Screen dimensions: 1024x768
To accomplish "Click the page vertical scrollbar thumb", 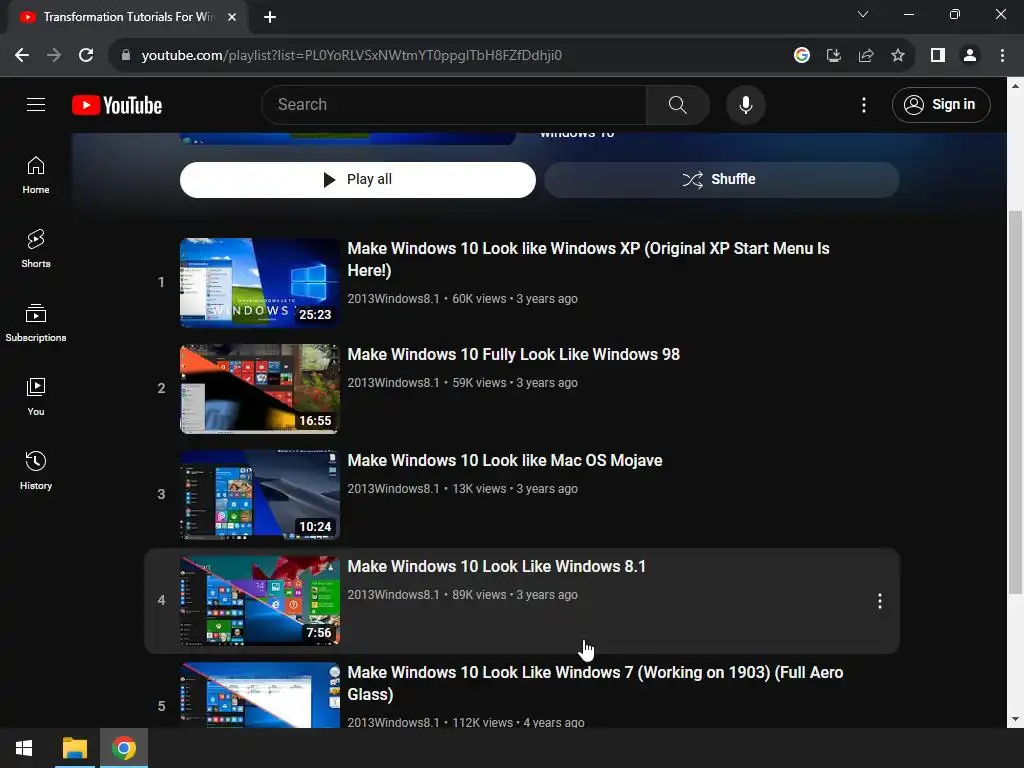I will coord(1015,402).
